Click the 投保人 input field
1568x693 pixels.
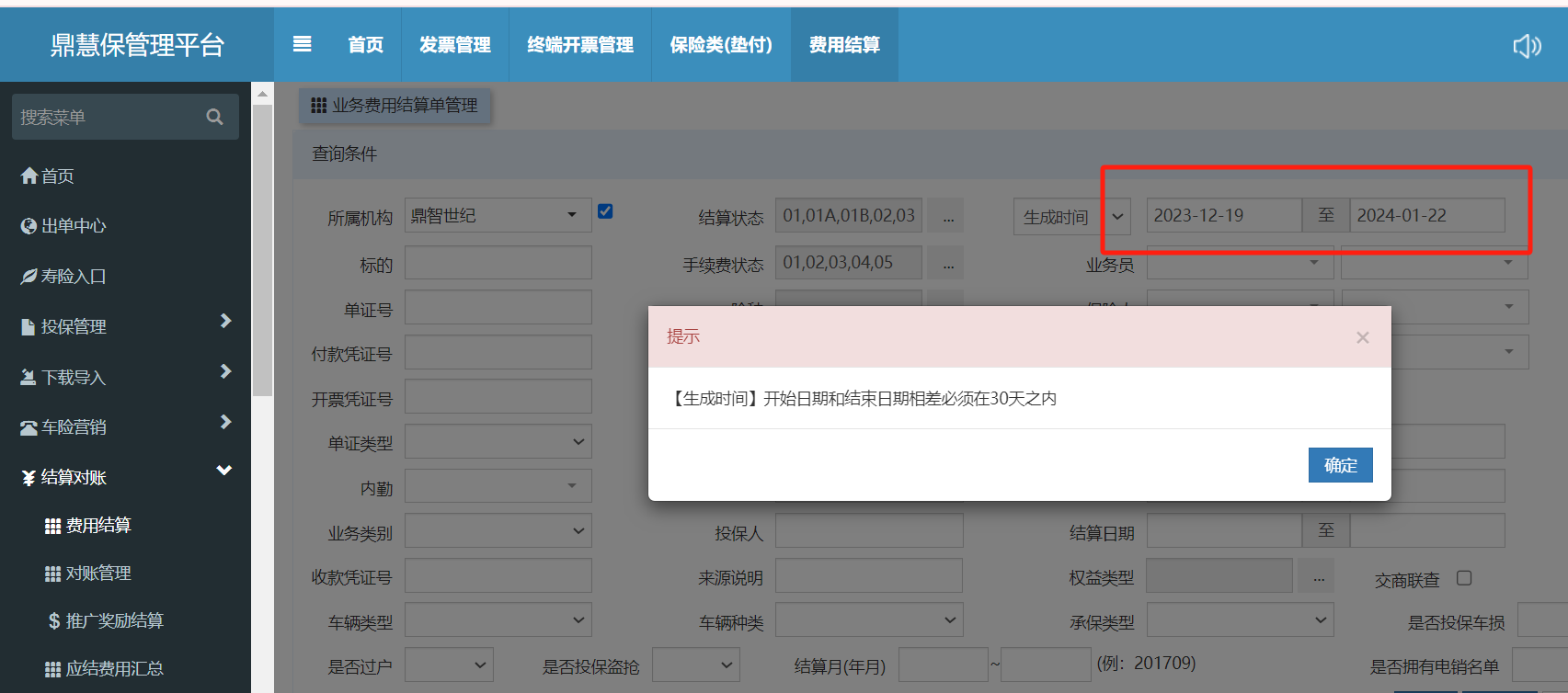(869, 531)
